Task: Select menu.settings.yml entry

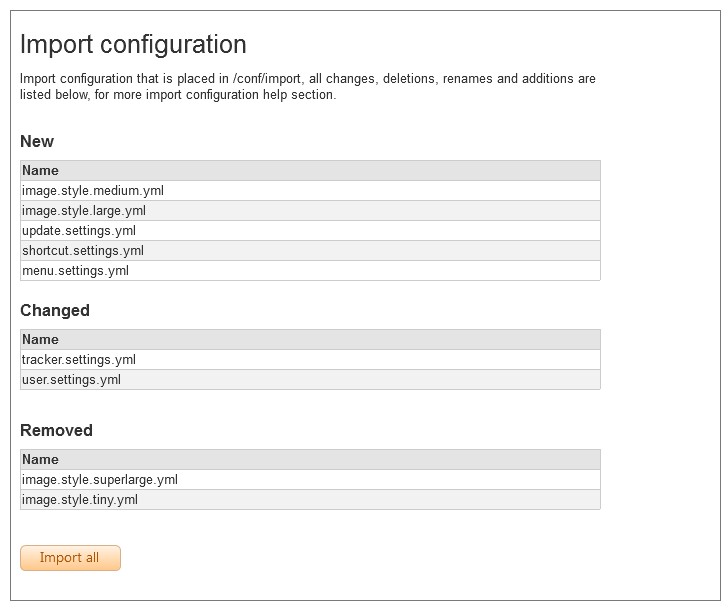Action: 310,271
